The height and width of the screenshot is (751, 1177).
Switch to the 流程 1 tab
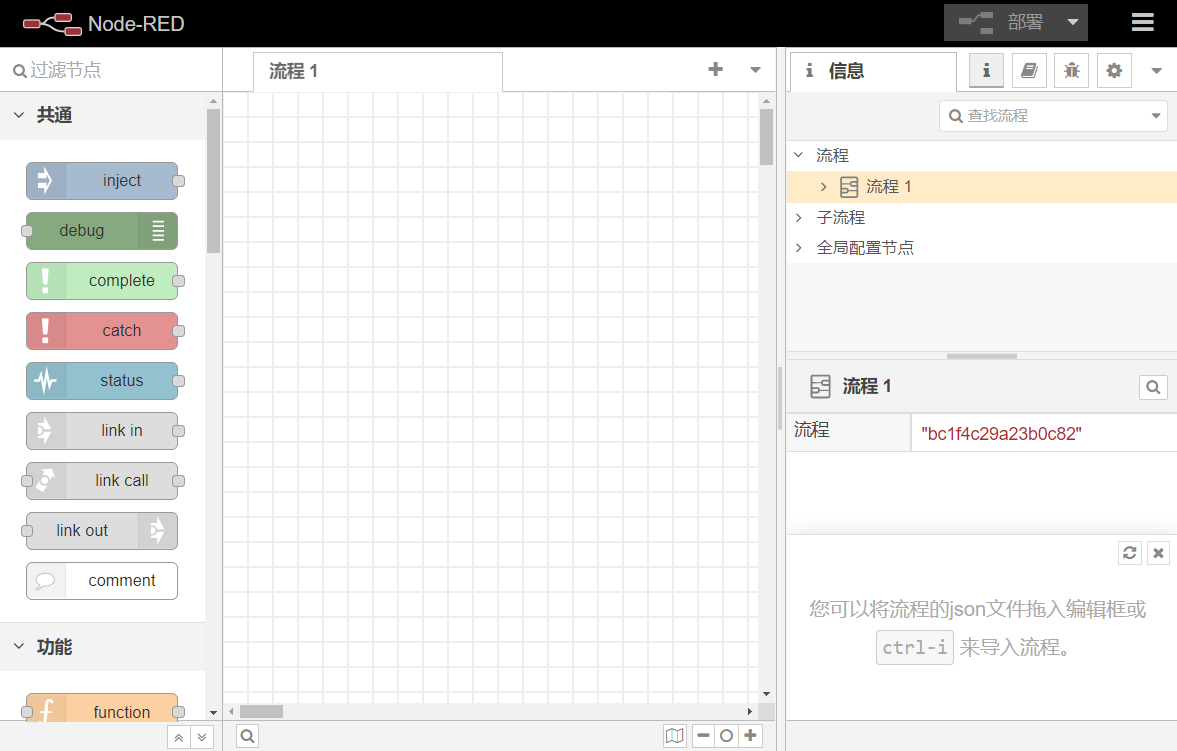(x=378, y=71)
